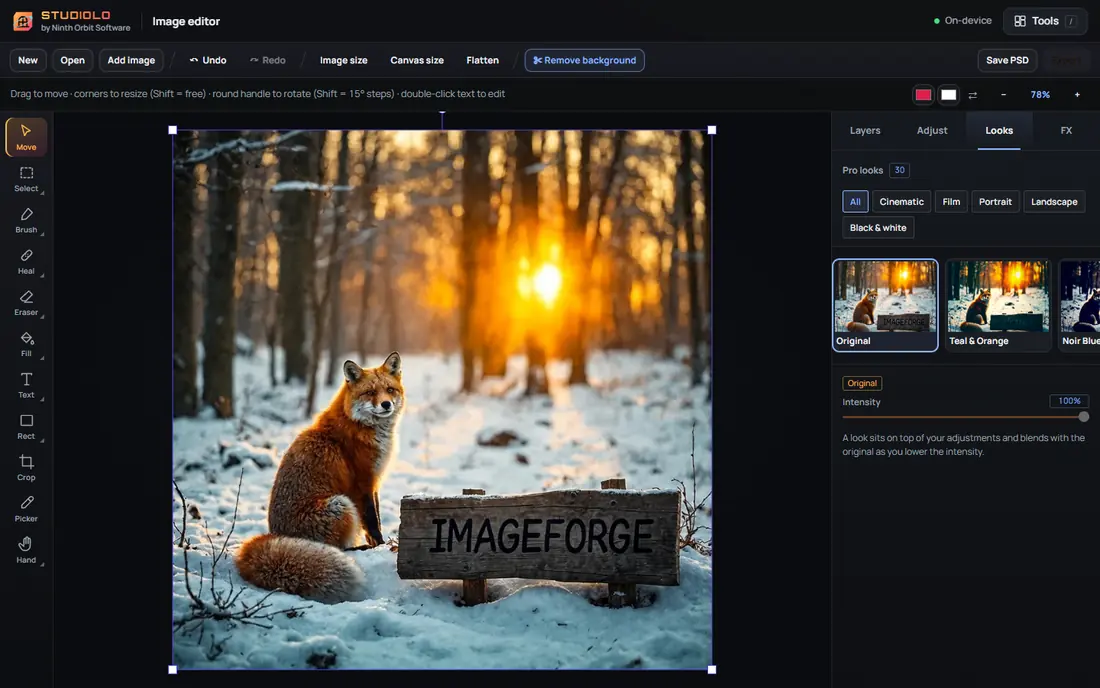The image size is (1100, 688).
Task: Zoom out with the minus button
Action: 1003,95
